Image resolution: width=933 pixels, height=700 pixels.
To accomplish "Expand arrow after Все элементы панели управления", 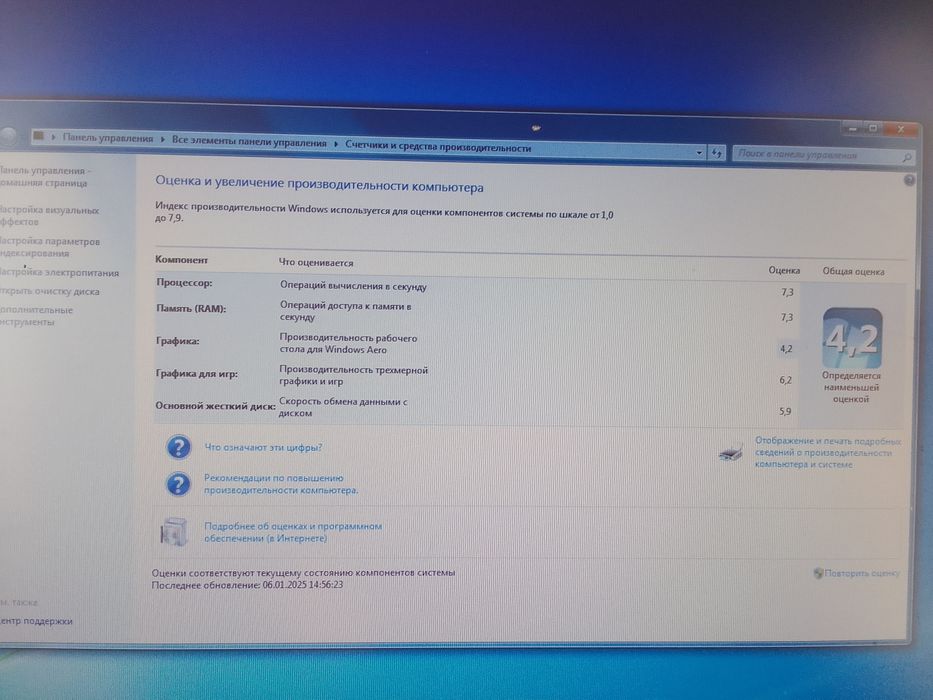I will [x=336, y=144].
